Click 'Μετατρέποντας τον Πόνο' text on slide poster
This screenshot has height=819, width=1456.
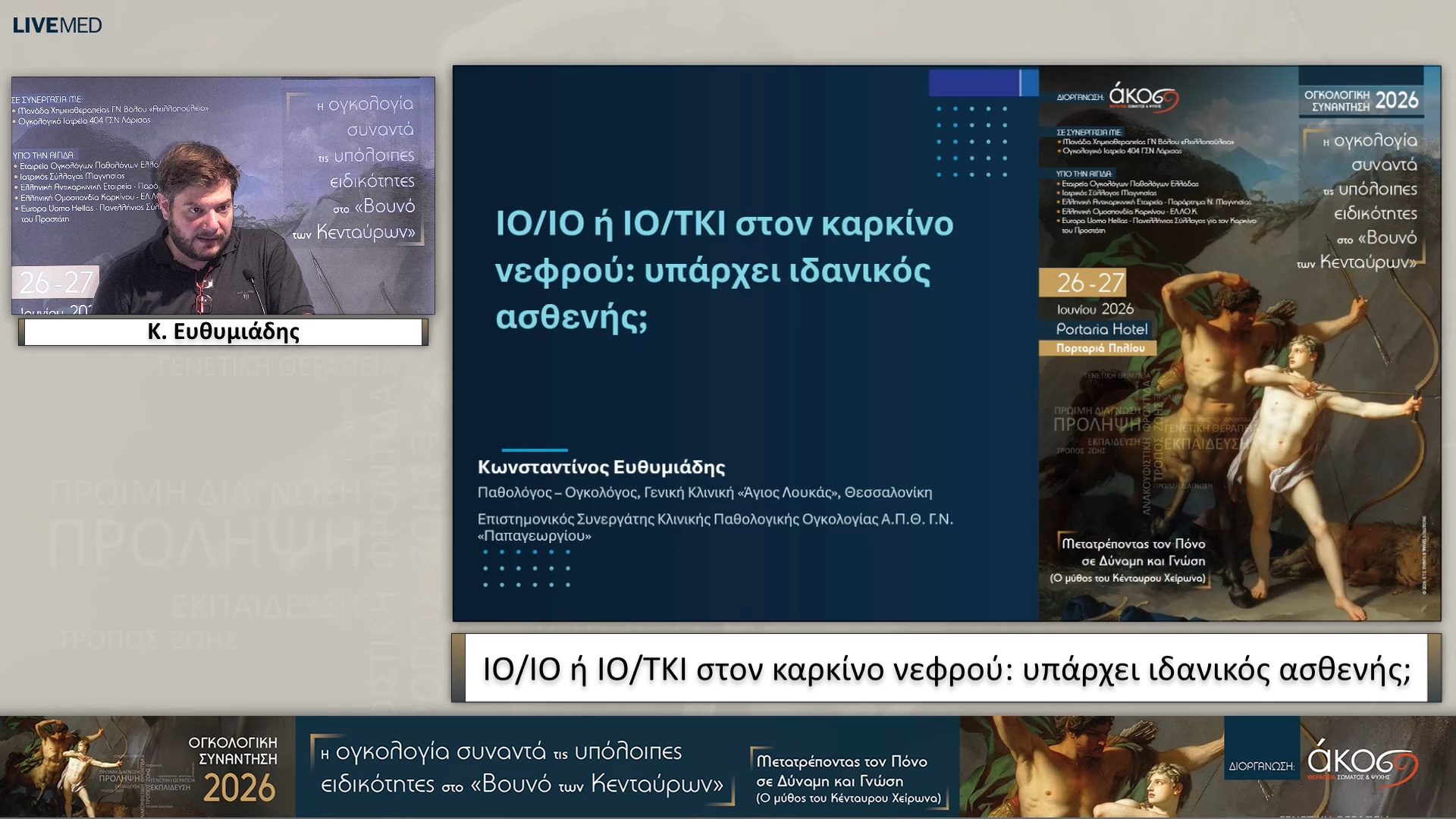click(1133, 544)
